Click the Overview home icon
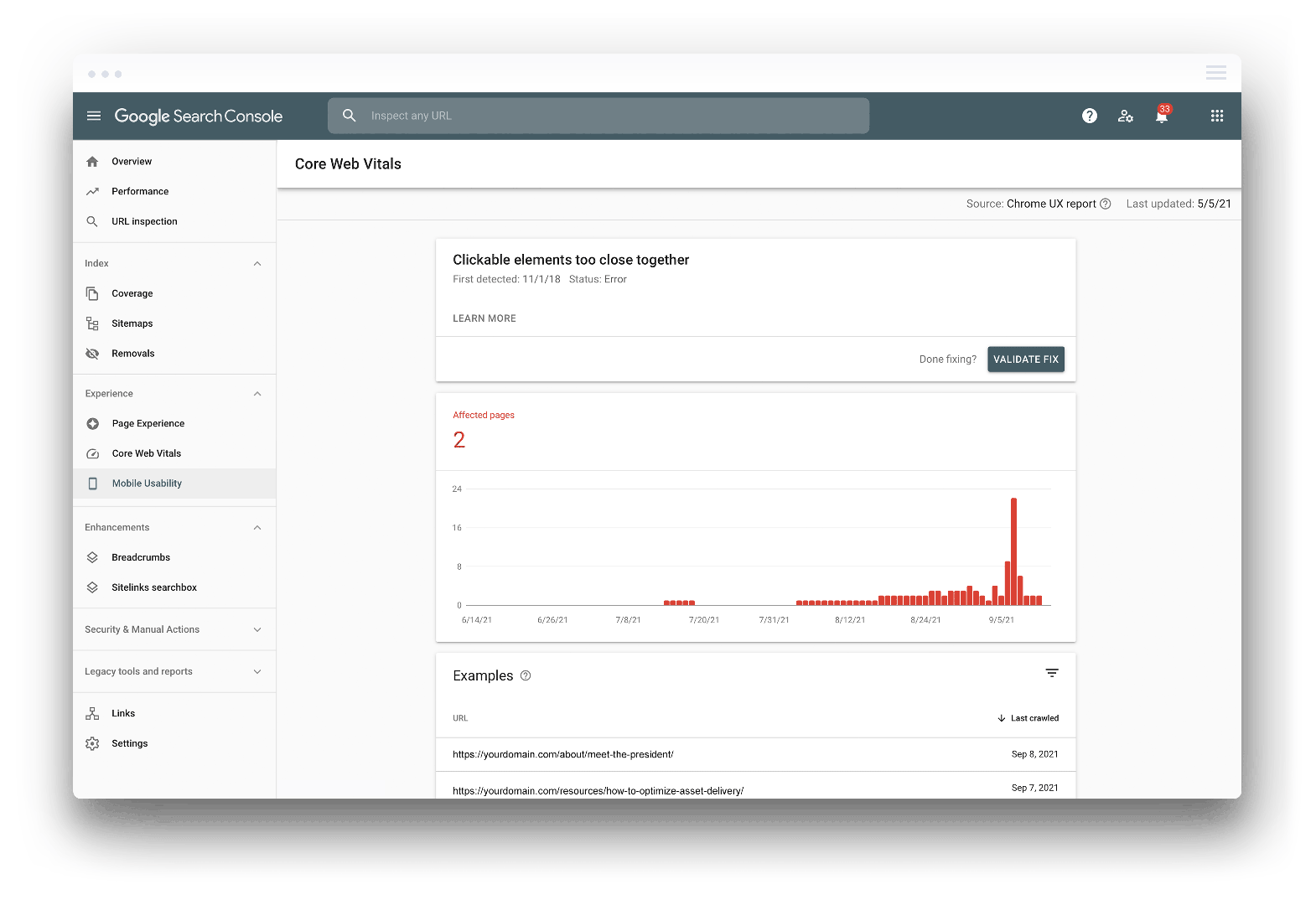The width and height of the screenshot is (1316, 900). [92, 162]
